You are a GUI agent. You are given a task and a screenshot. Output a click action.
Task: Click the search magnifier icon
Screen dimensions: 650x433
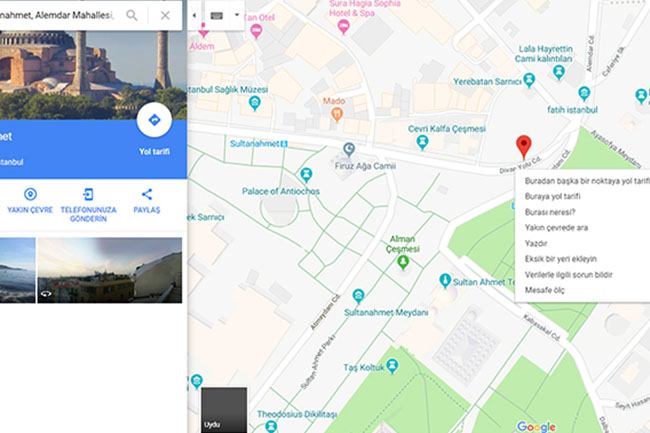coord(132,15)
